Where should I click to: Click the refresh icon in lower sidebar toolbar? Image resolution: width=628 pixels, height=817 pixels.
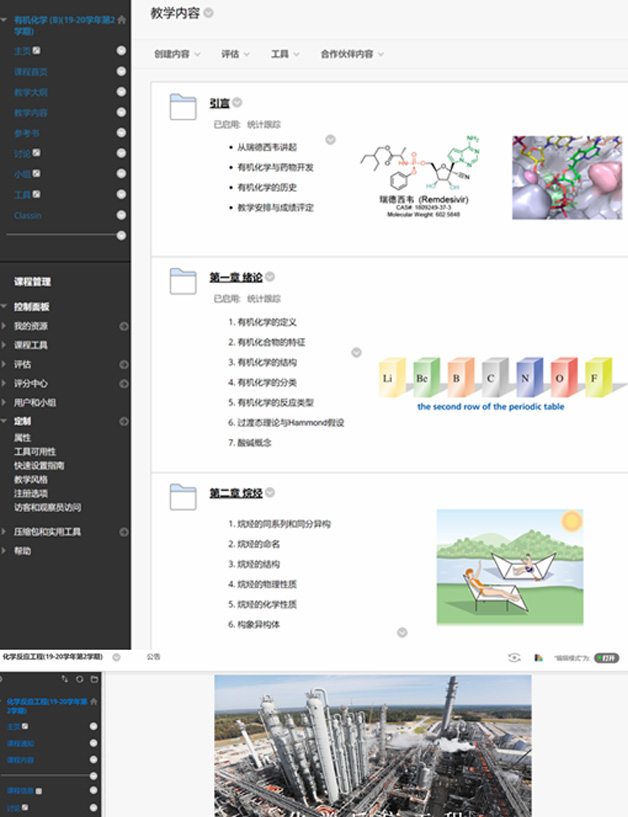(79, 679)
